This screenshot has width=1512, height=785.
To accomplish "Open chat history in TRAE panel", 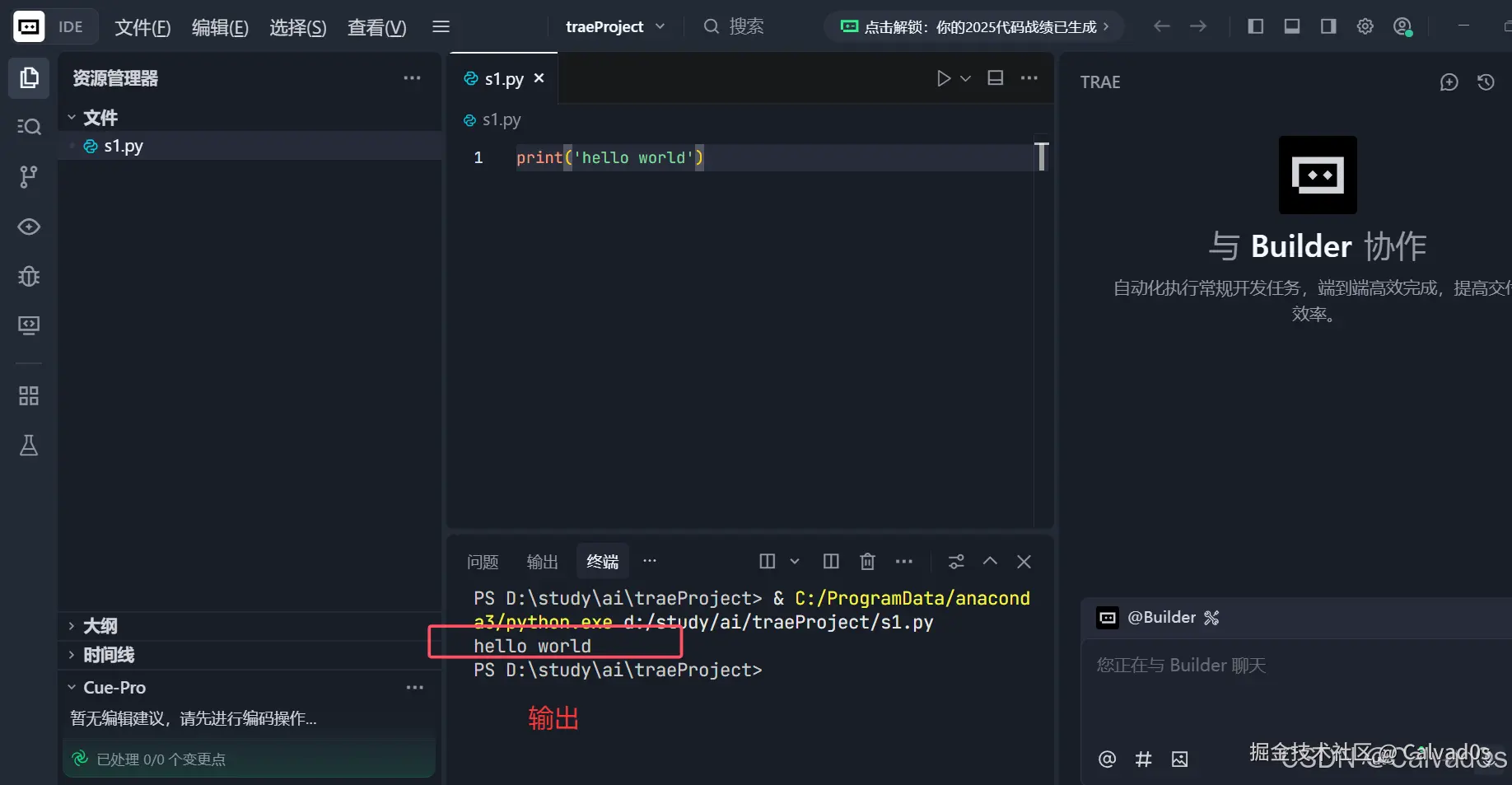I will click(x=1486, y=82).
